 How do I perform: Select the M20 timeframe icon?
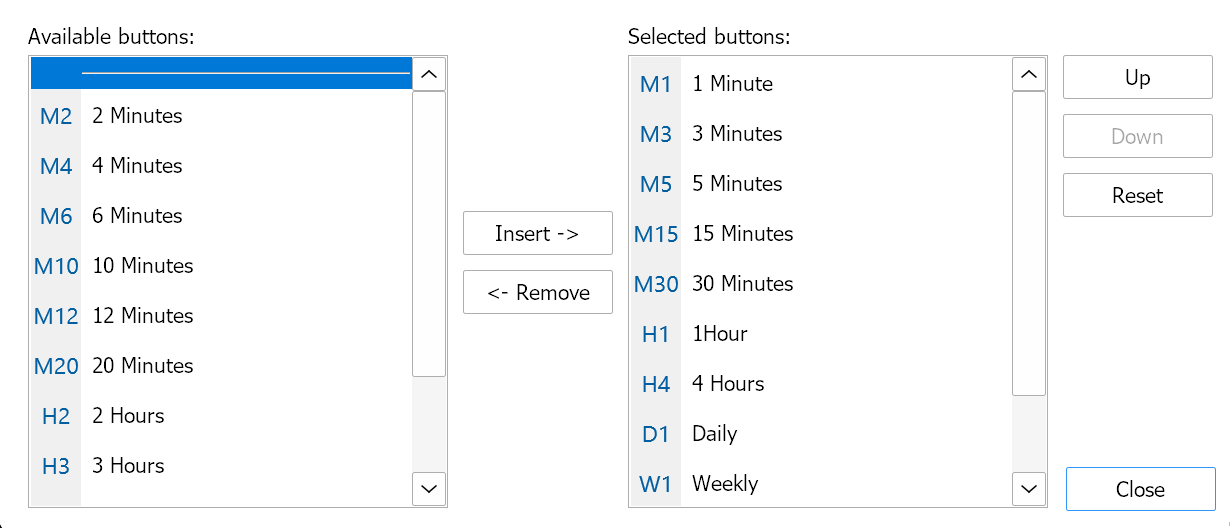click(56, 366)
